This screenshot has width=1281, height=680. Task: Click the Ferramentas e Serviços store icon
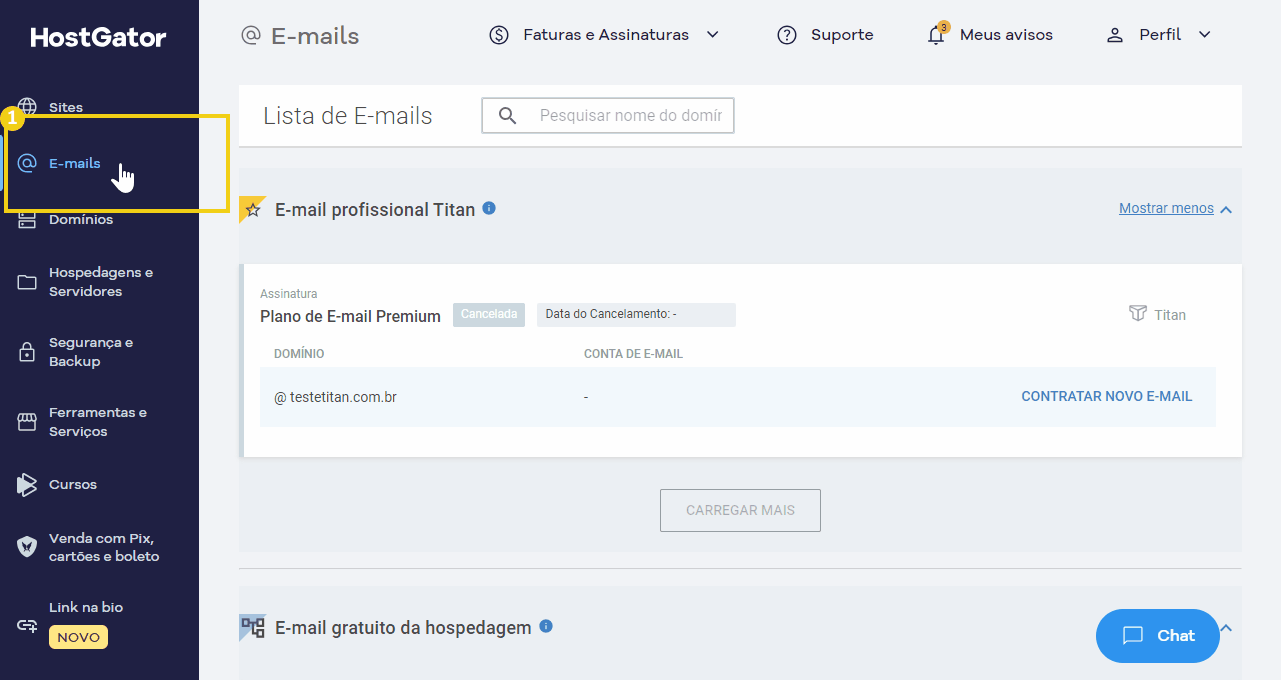point(27,422)
